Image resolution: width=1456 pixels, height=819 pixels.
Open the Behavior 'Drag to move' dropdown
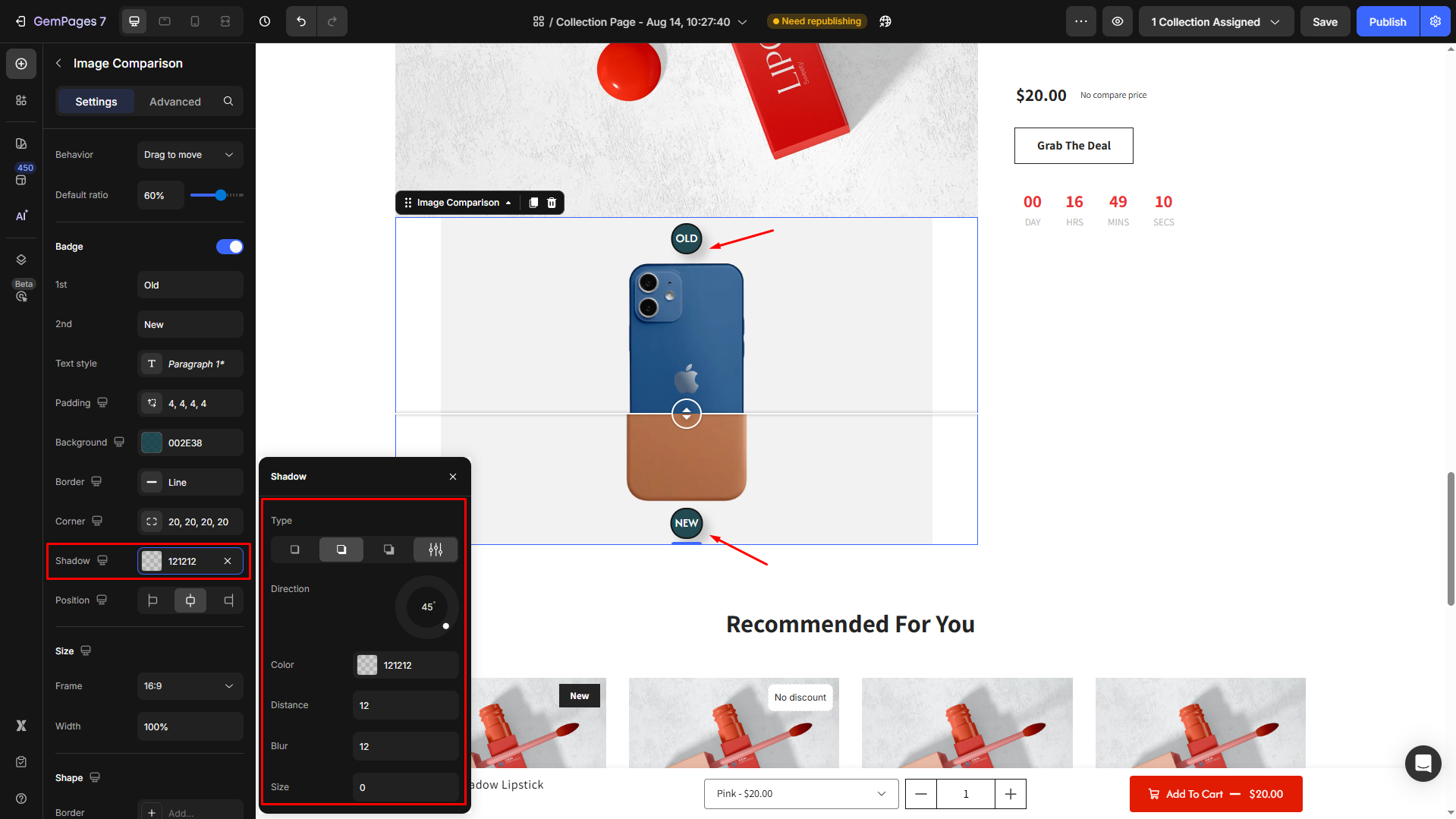coord(190,155)
